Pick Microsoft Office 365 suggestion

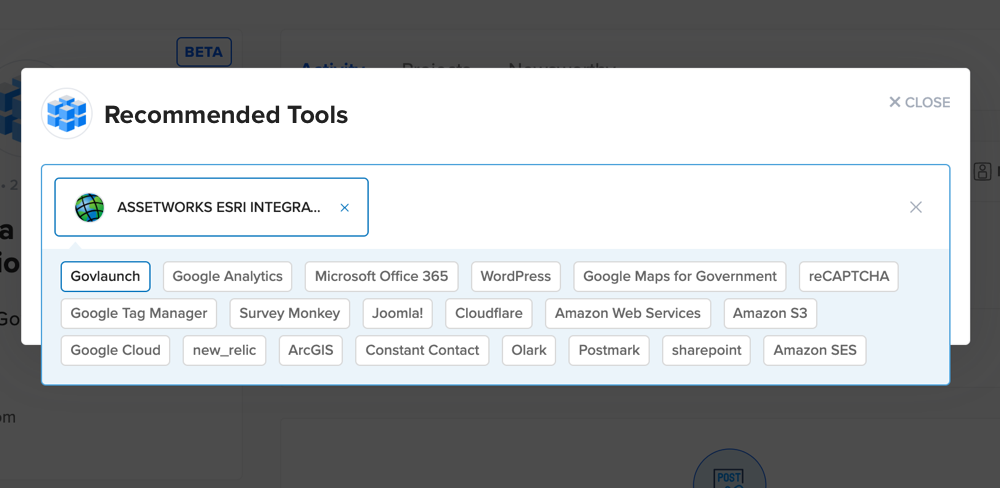pos(381,276)
